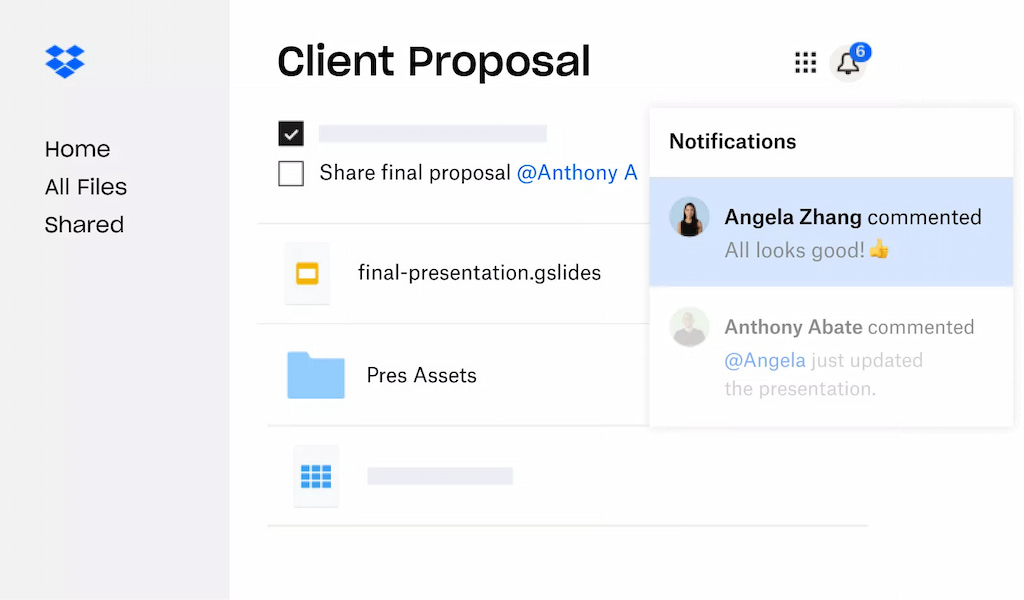Click the blue Pres Assets folder icon
1024x600 pixels.
pos(315,375)
